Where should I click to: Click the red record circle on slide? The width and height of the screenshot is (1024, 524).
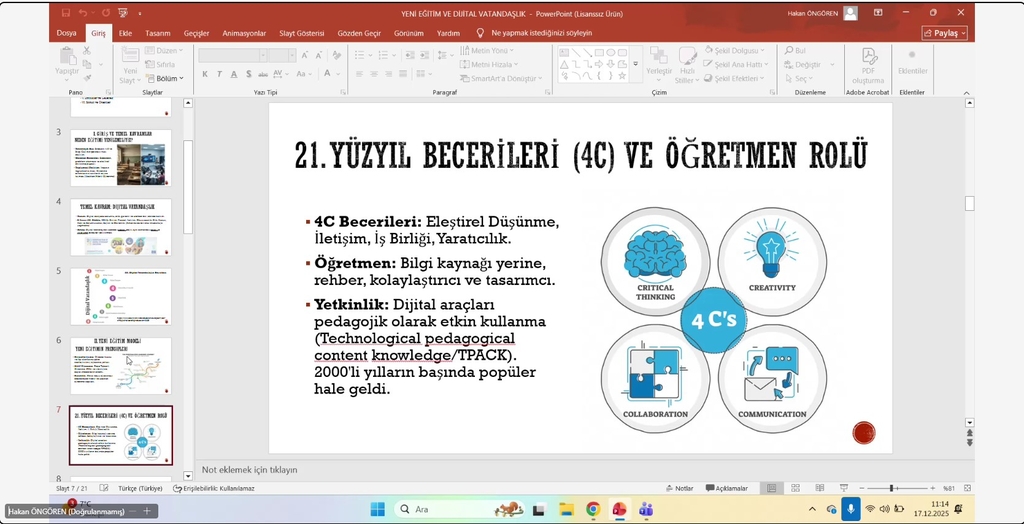(864, 432)
